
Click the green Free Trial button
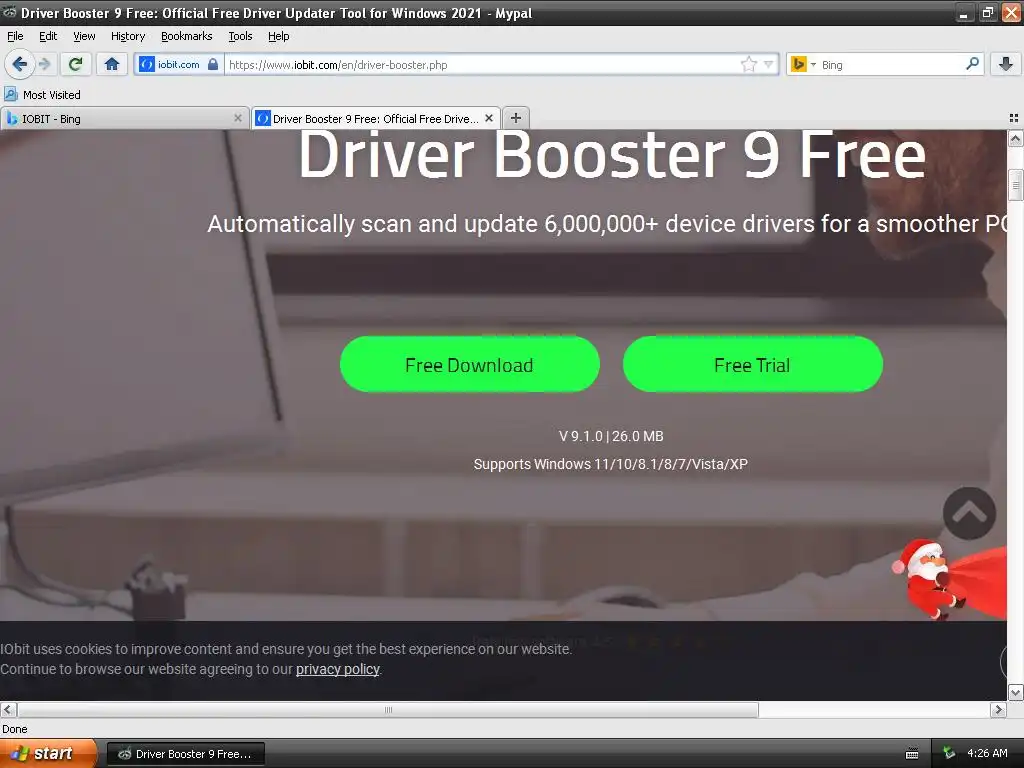point(752,364)
